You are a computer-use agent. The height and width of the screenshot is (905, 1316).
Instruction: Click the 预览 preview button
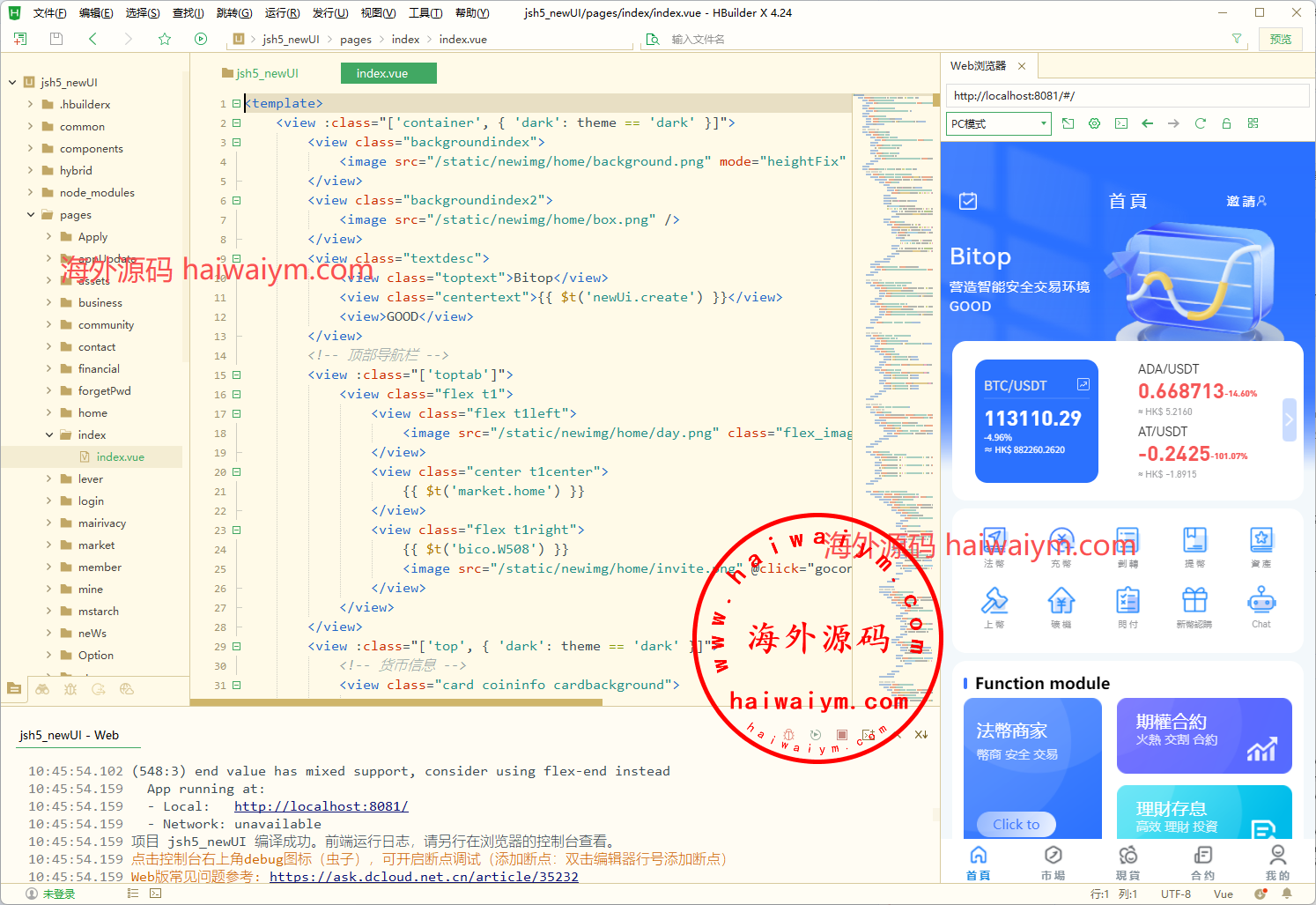(x=1280, y=39)
